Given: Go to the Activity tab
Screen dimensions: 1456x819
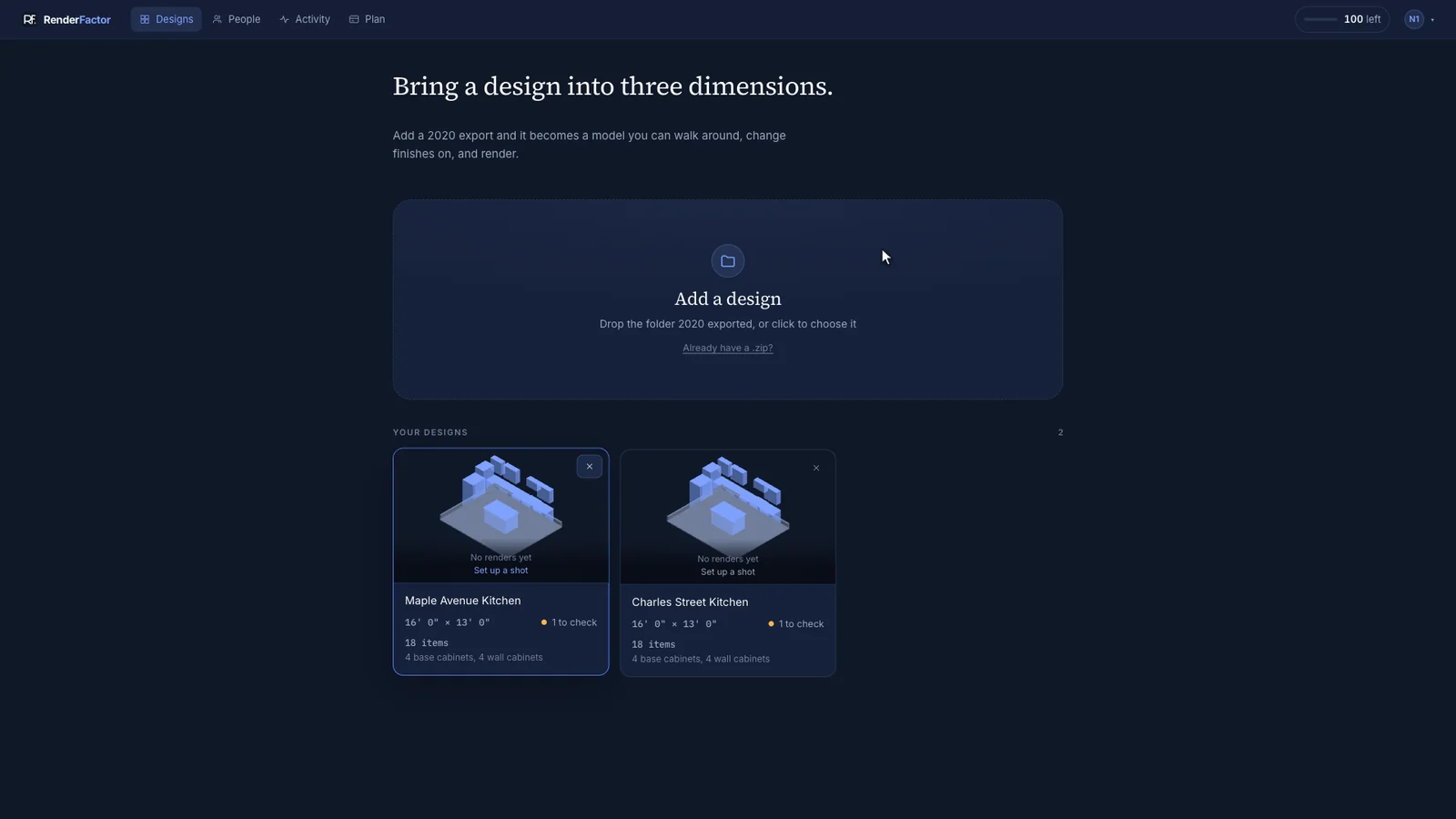Looking at the screenshot, I should [305, 19].
